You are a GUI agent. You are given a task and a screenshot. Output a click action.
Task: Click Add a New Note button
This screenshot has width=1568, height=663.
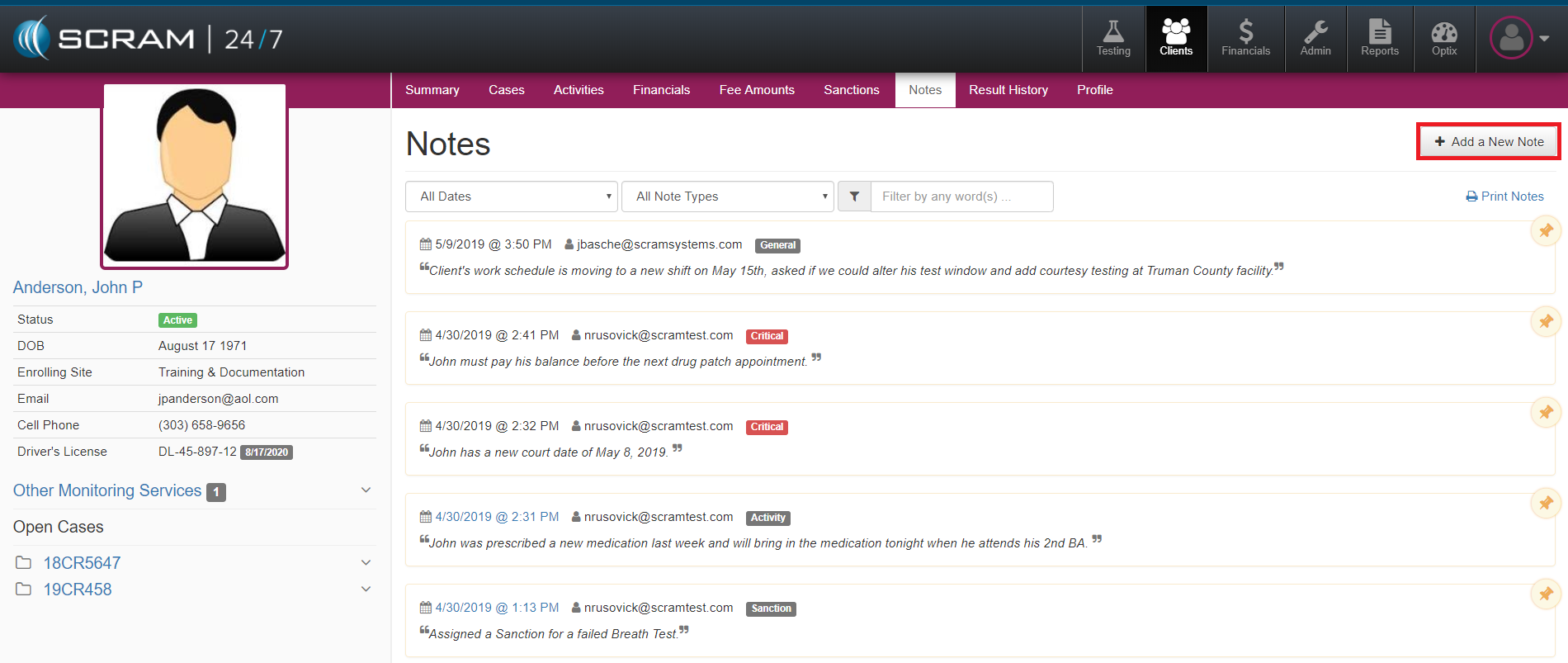tap(1488, 142)
